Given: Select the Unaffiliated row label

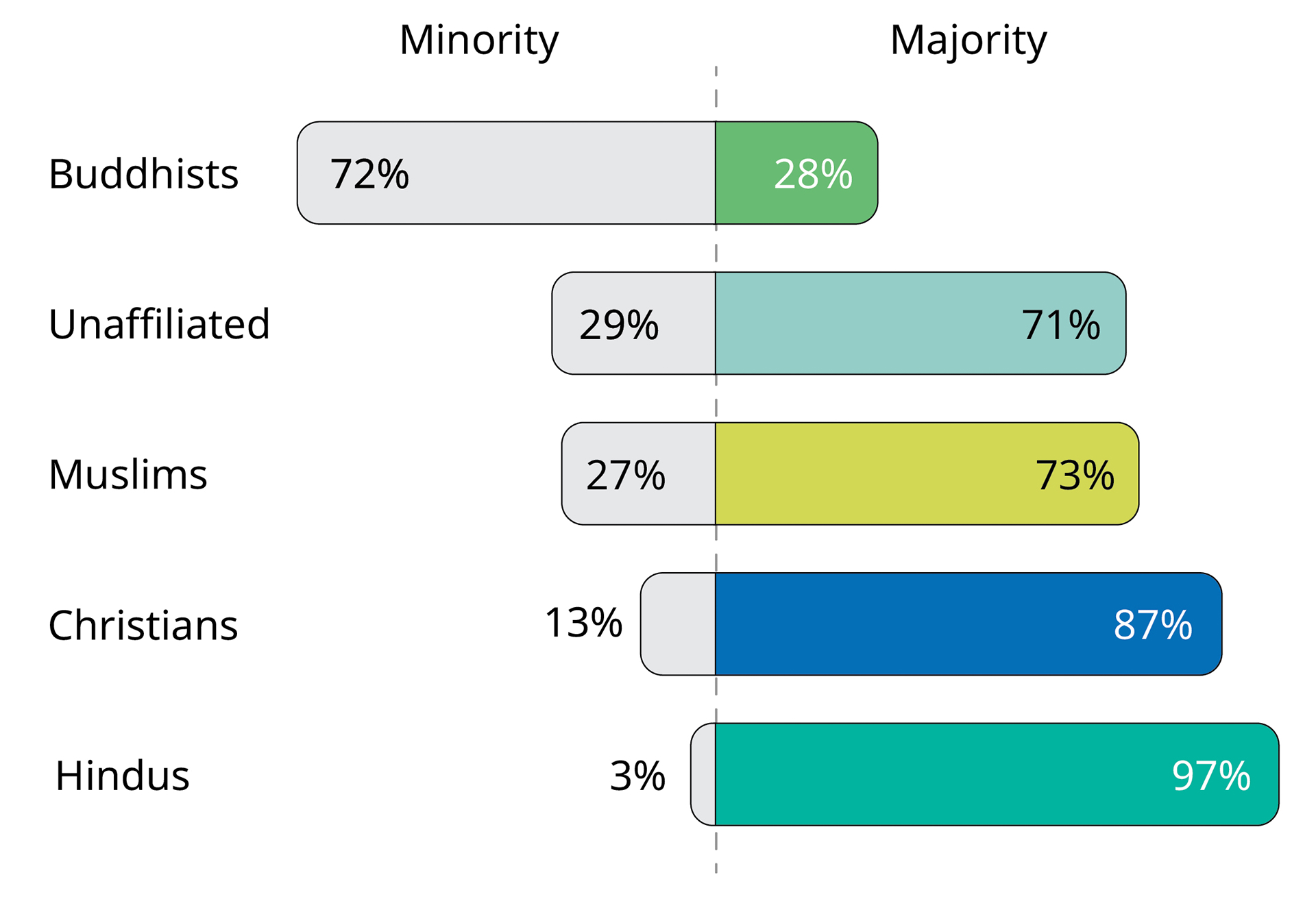Looking at the screenshot, I should (159, 324).
